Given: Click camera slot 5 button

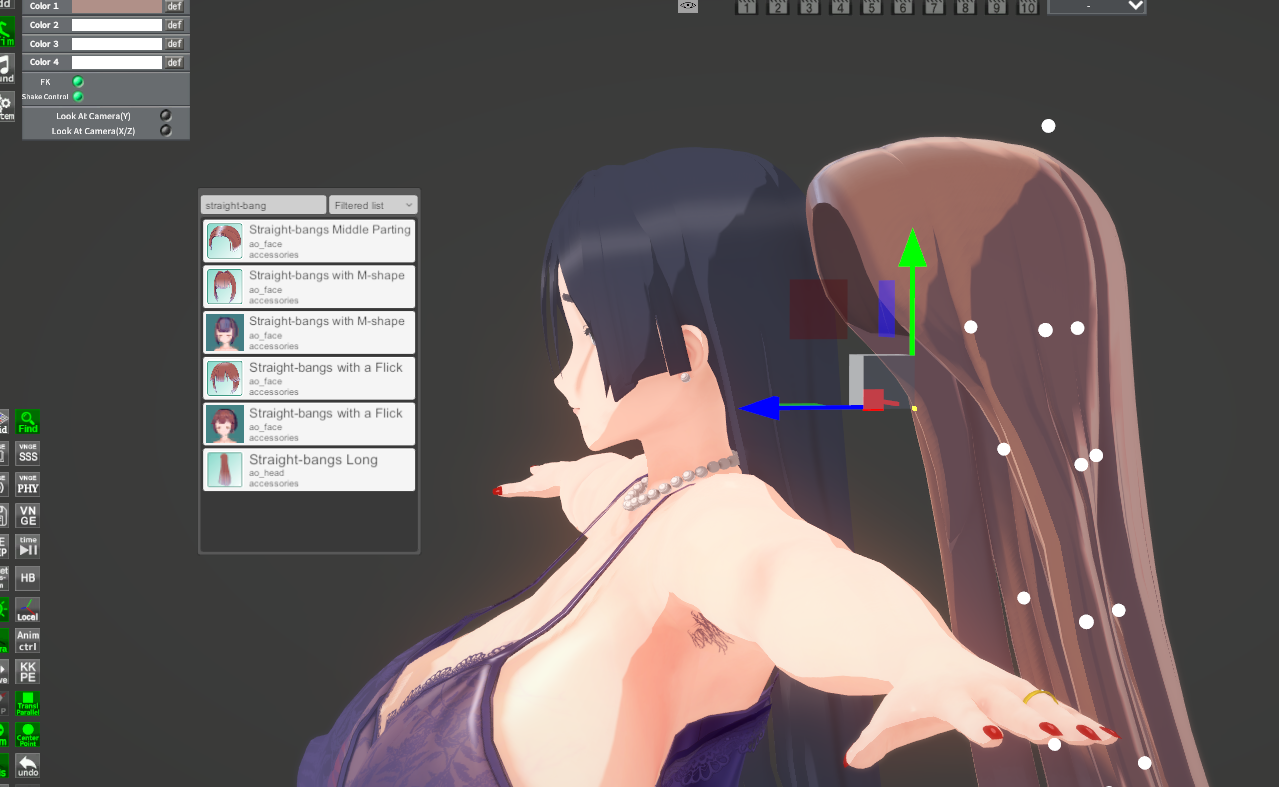Looking at the screenshot, I should tap(871, 7).
